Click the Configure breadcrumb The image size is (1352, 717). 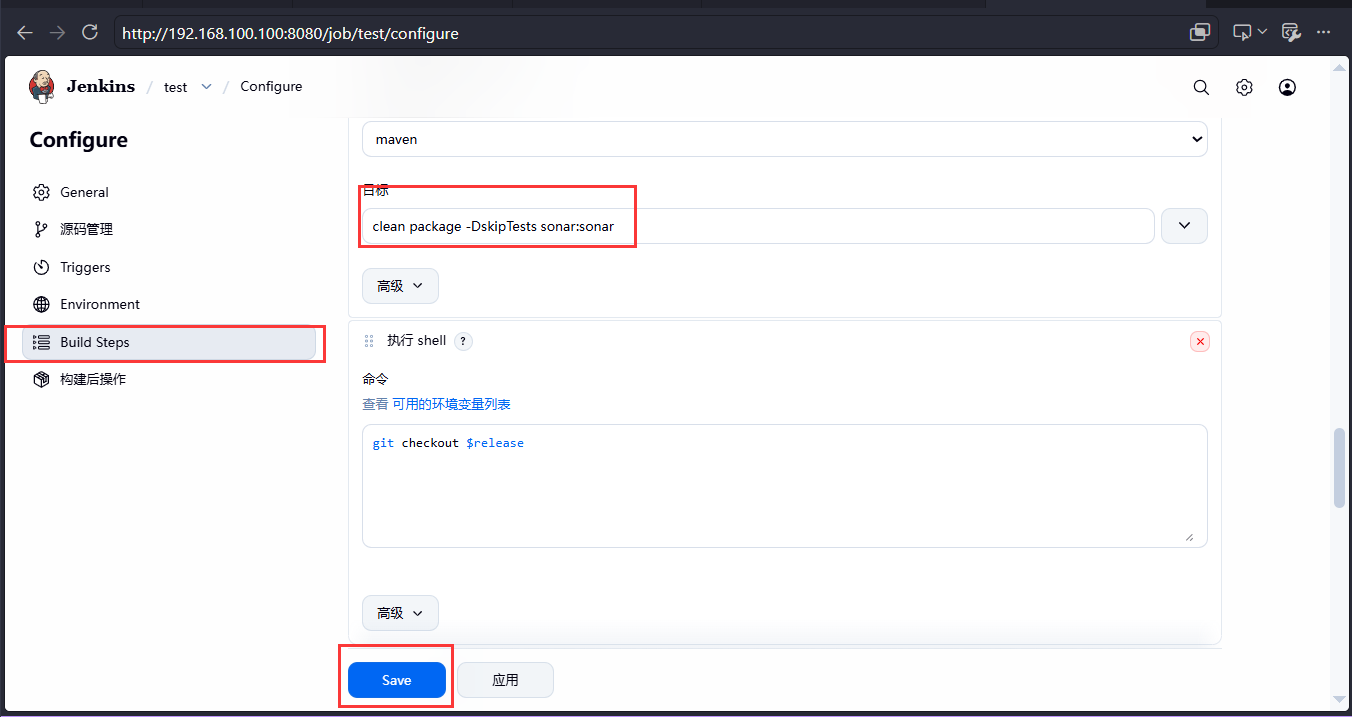pos(271,87)
